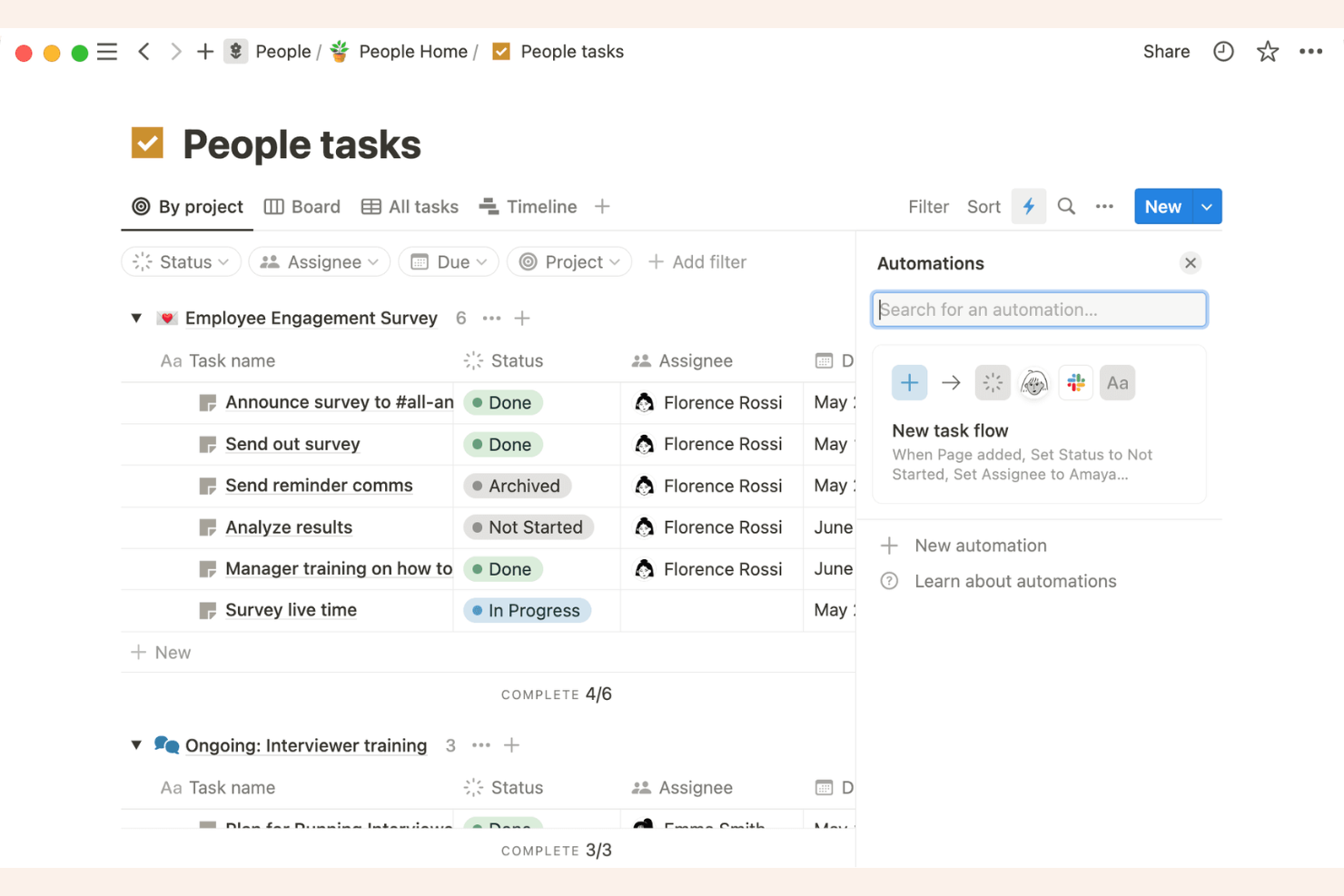This screenshot has width=1344, height=896.
Task: Open the Status filter dropdown
Action: [x=181, y=262]
